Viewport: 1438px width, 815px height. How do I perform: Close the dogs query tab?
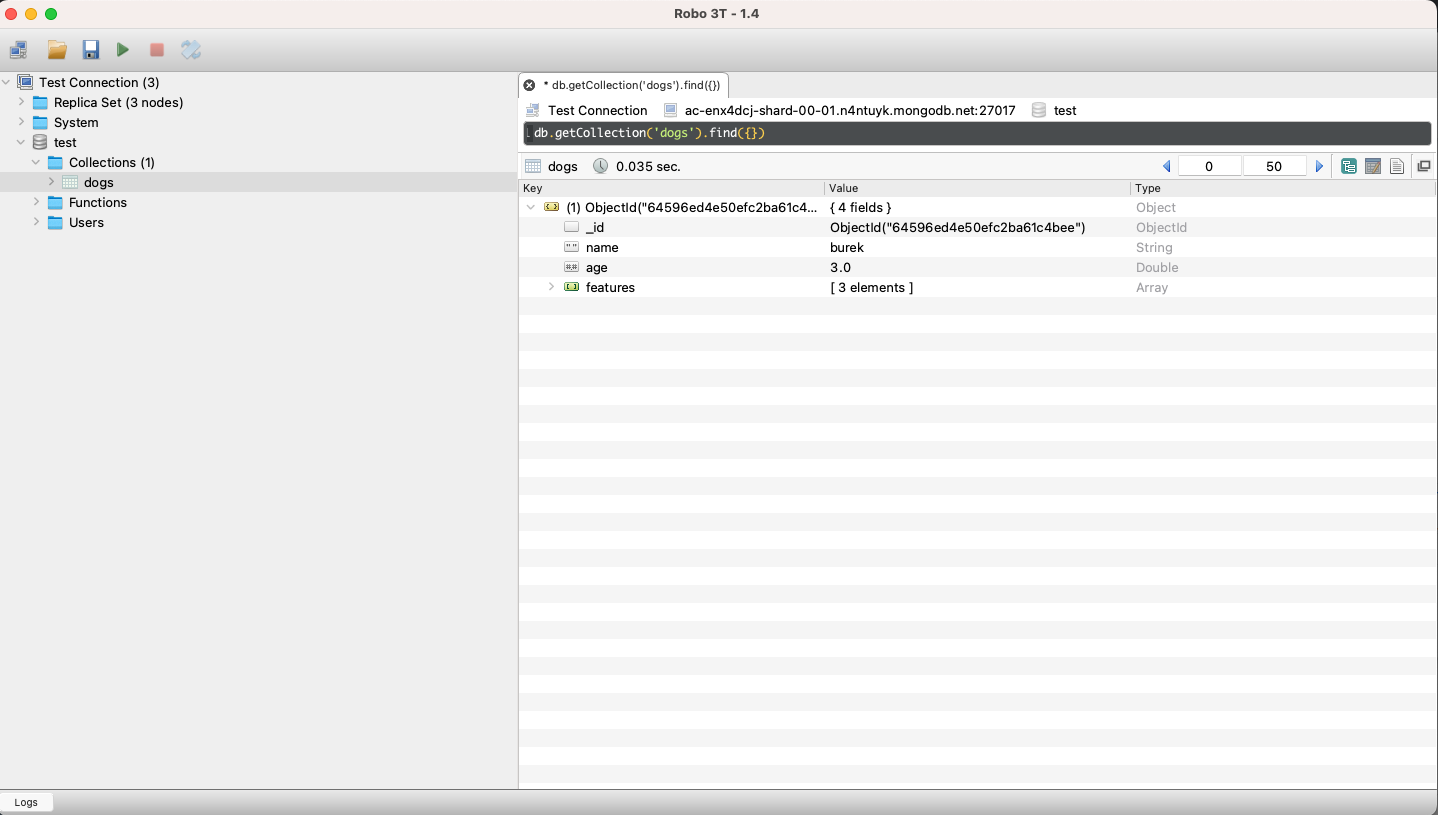pyautogui.click(x=529, y=85)
